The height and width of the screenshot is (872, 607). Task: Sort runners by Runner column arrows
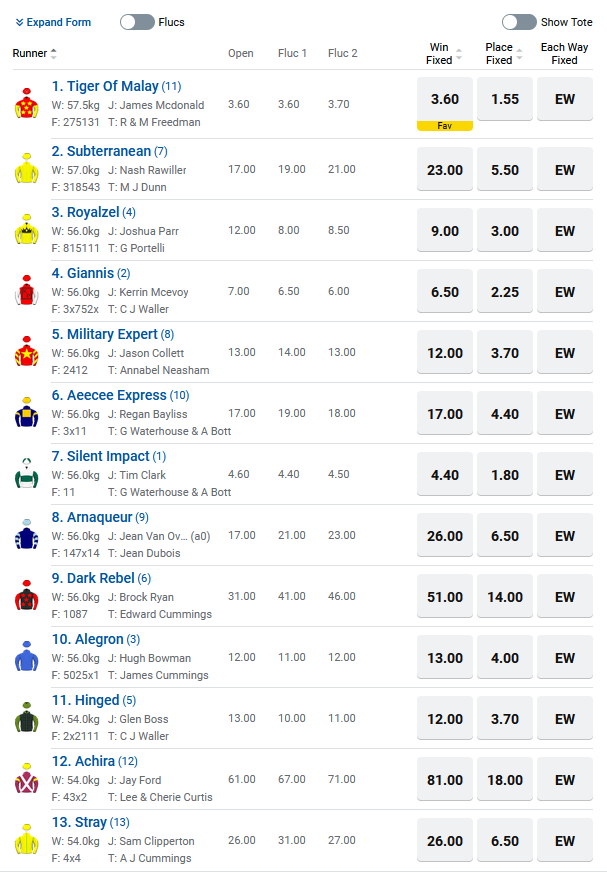pos(54,53)
